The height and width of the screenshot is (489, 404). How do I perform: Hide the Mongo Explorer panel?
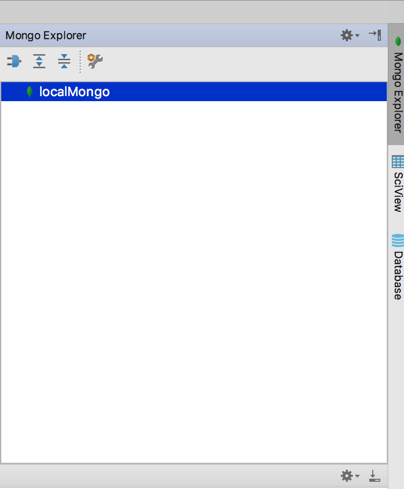375,35
